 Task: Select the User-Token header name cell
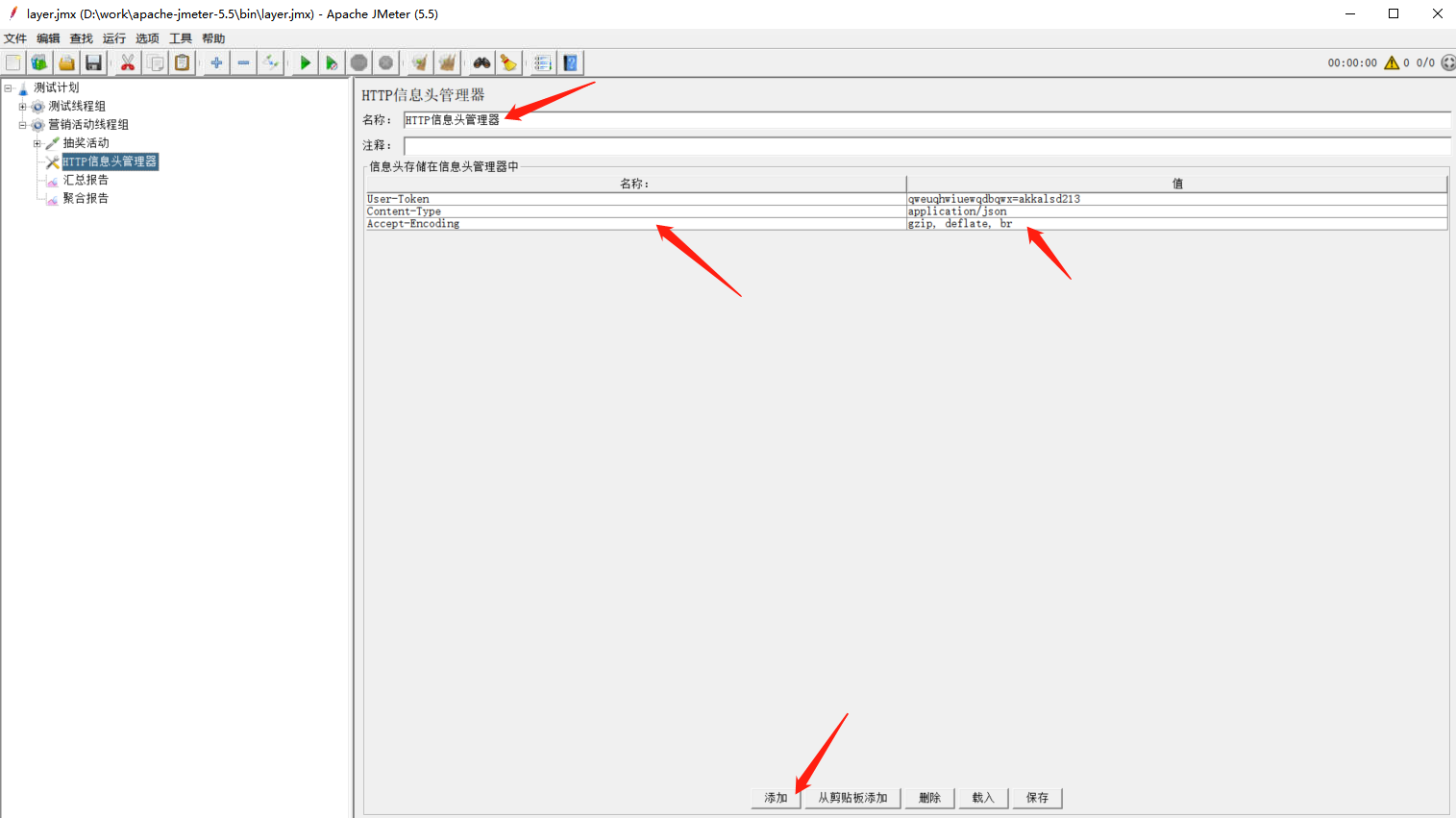(x=635, y=199)
